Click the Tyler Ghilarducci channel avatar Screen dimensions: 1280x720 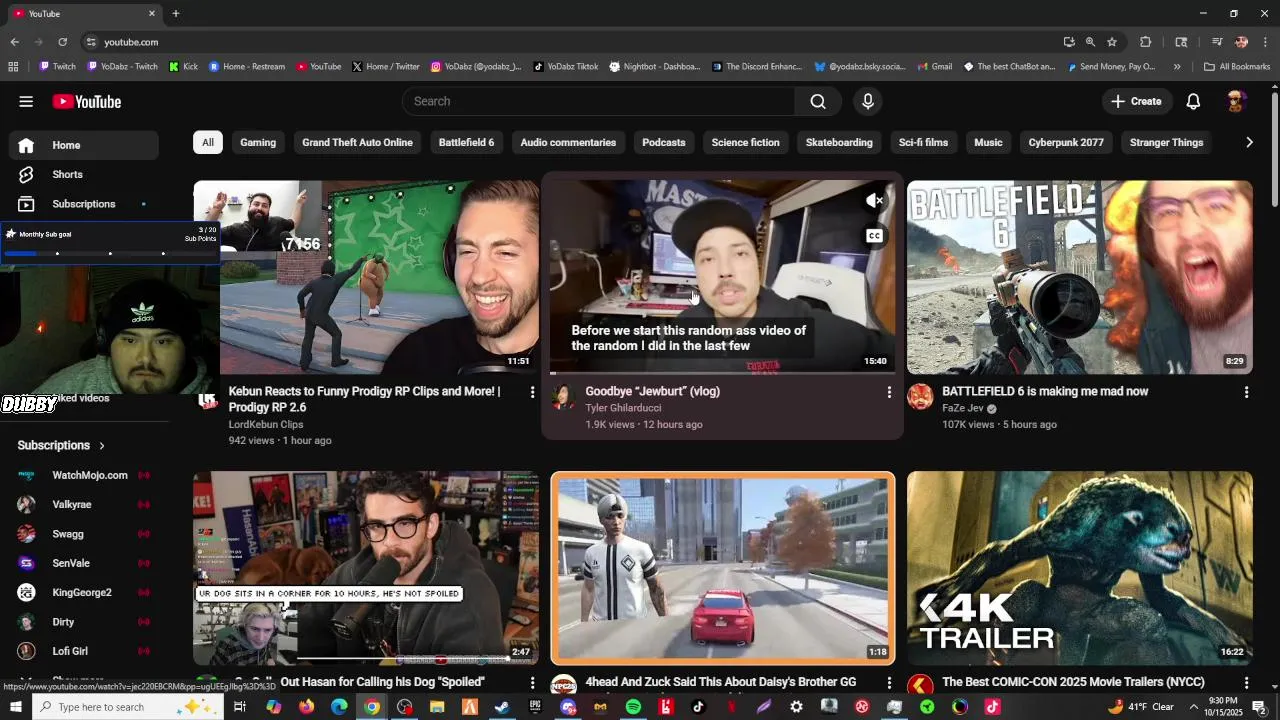(x=563, y=397)
